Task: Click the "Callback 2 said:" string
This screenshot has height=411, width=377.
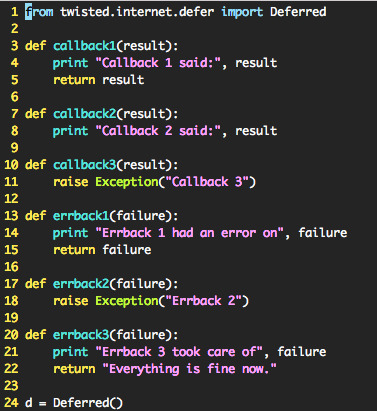Action: (x=158, y=131)
